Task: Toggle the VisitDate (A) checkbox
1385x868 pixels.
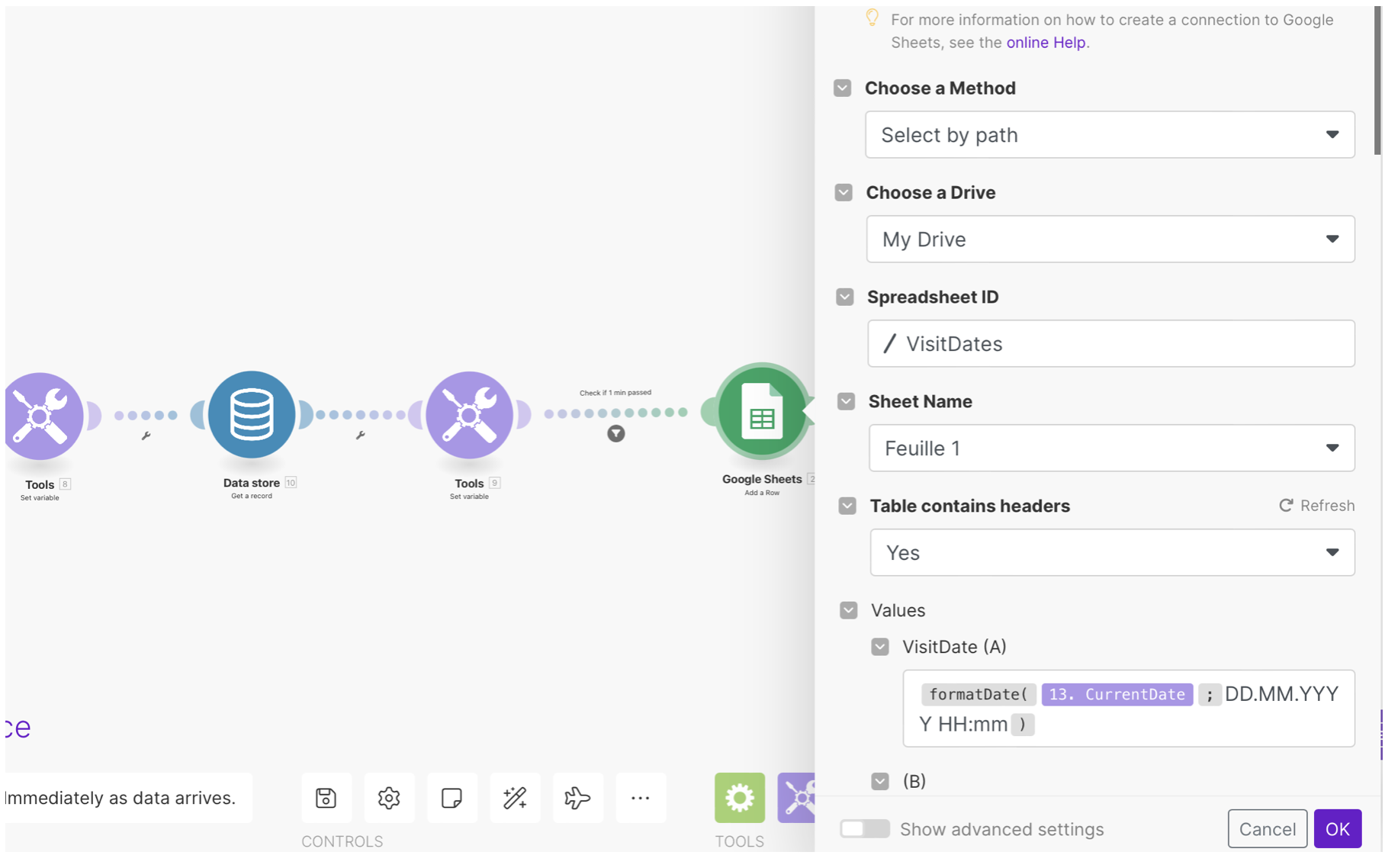Action: pyautogui.click(x=880, y=647)
